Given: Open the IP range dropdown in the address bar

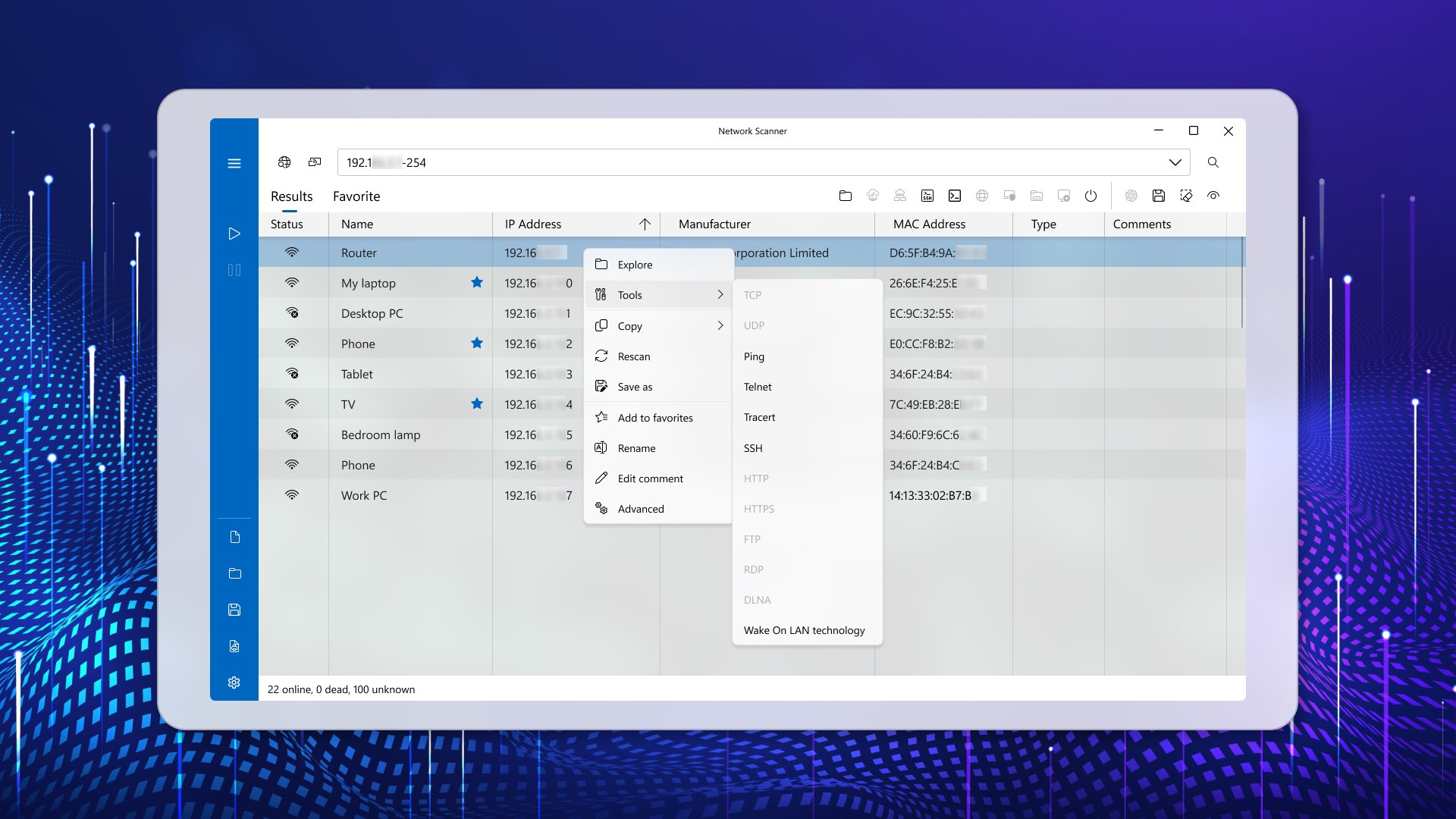Looking at the screenshot, I should pyautogui.click(x=1175, y=162).
